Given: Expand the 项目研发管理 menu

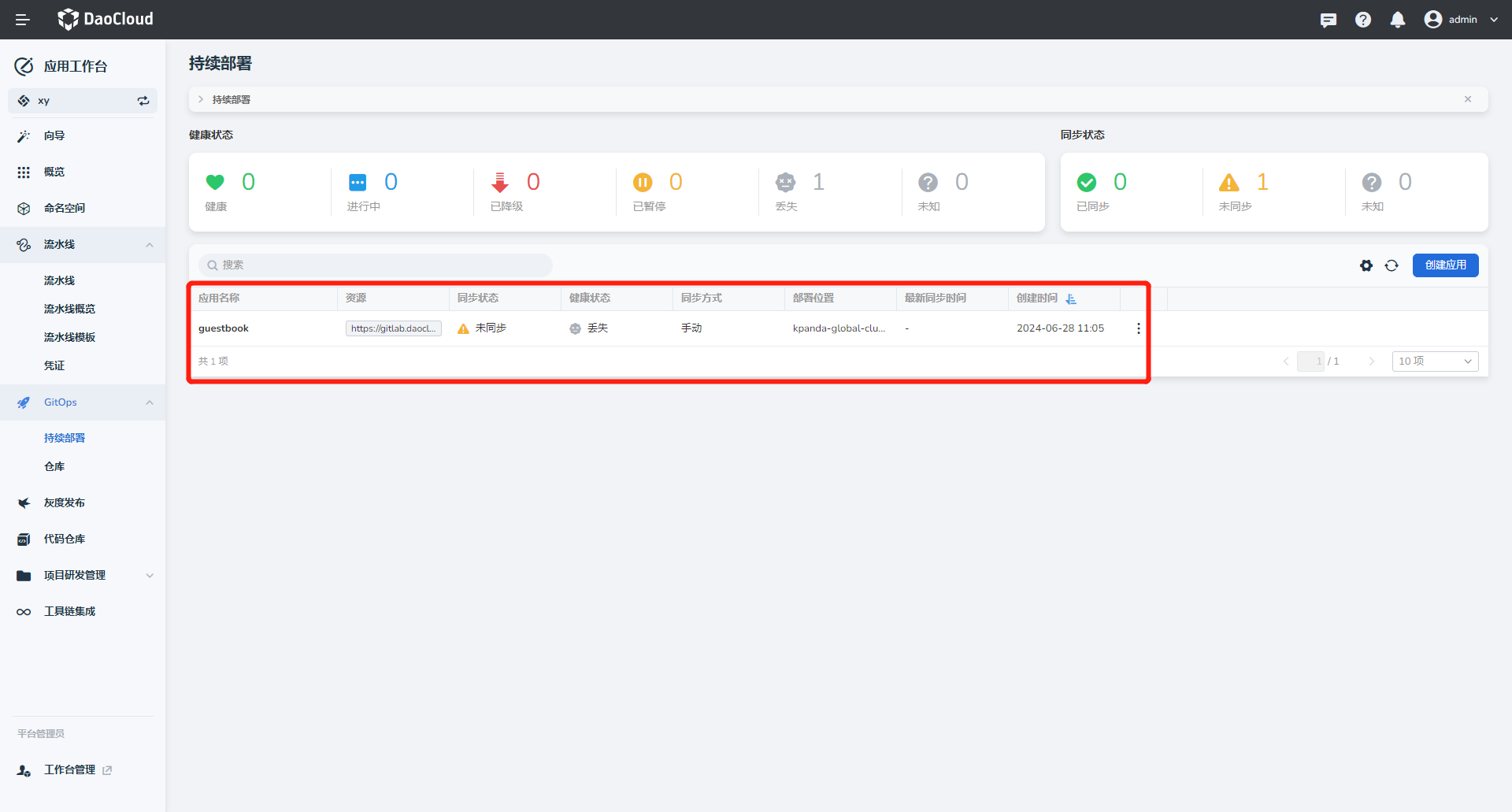Looking at the screenshot, I should (x=150, y=576).
